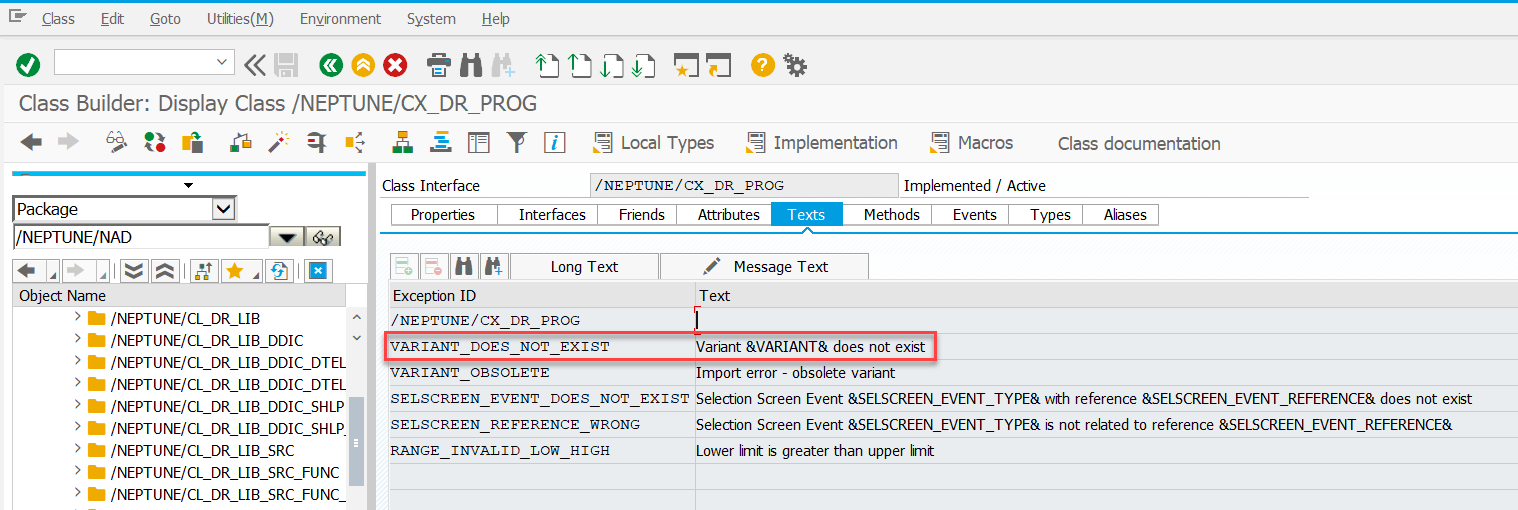The image size is (1518, 510).
Task: Select the RANGE_INVALID_LOW_HIGH exception ID cell
Action: 542,451
